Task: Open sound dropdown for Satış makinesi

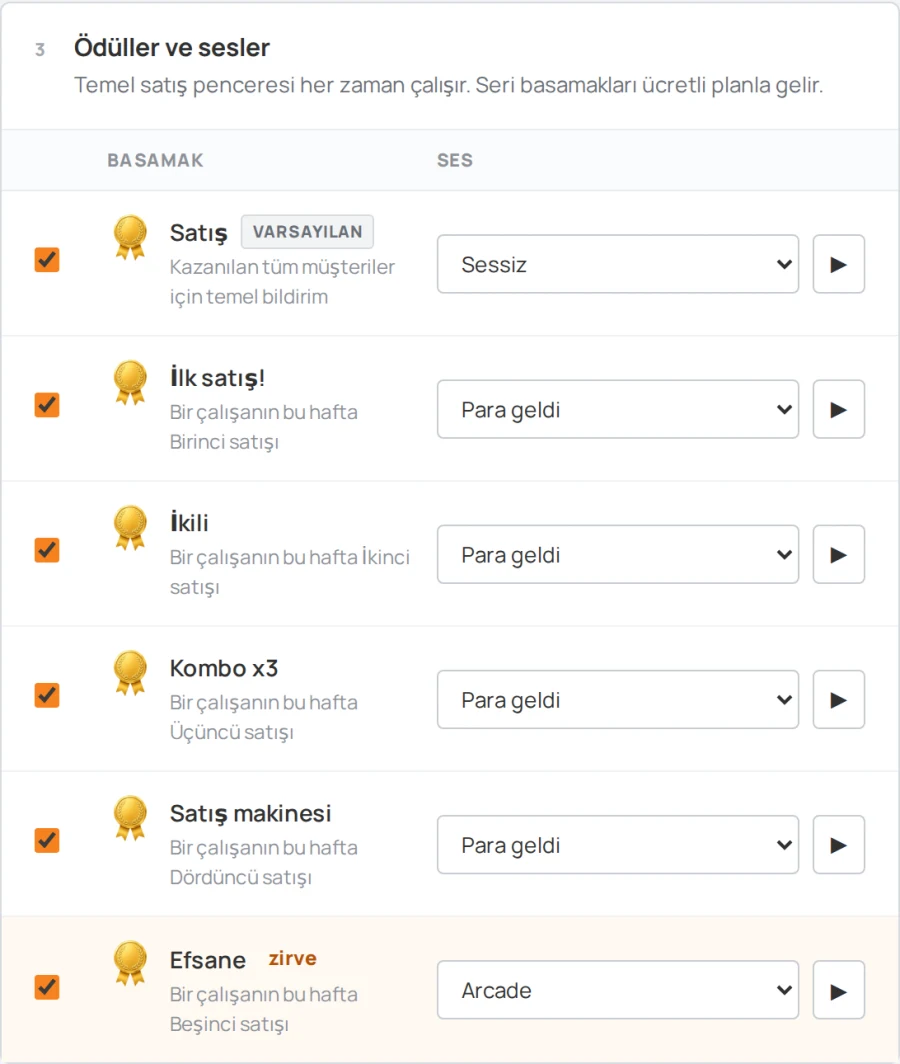Action: [x=618, y=845]
